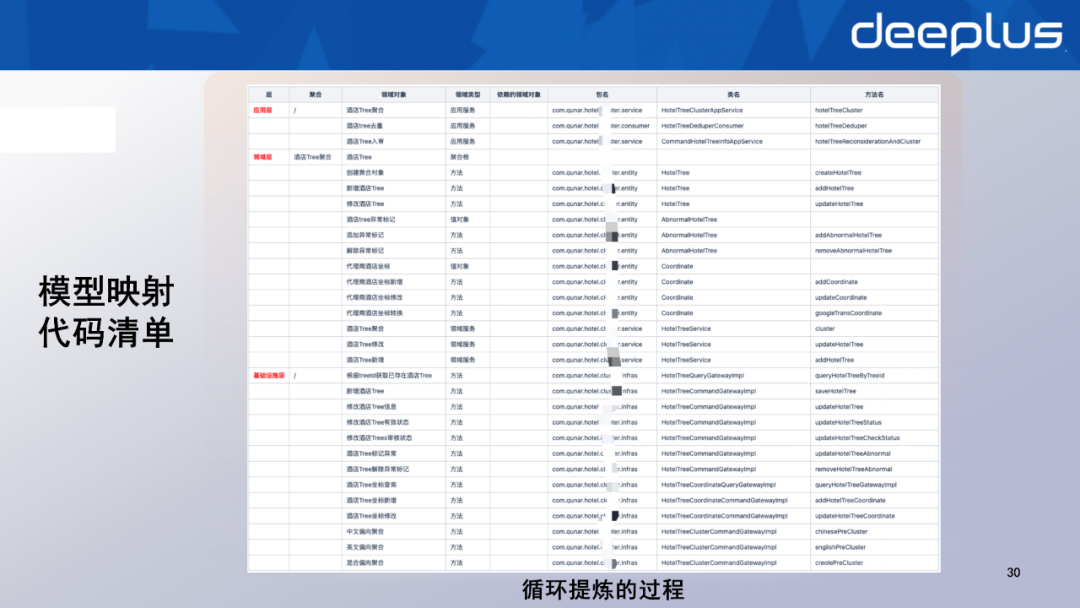Select the red 基础设施层 layer cell
Image resolution: width=1080 pixels, height=608 pixels.
268,375
